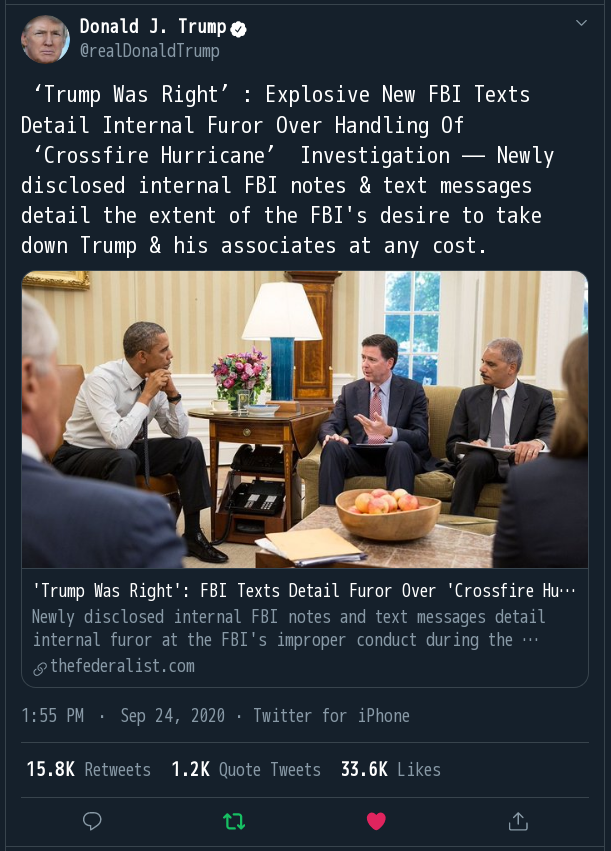Unlike the tweet via red heart
The image size is (611, 851).
pyautogui.click(x=376, y=821)
